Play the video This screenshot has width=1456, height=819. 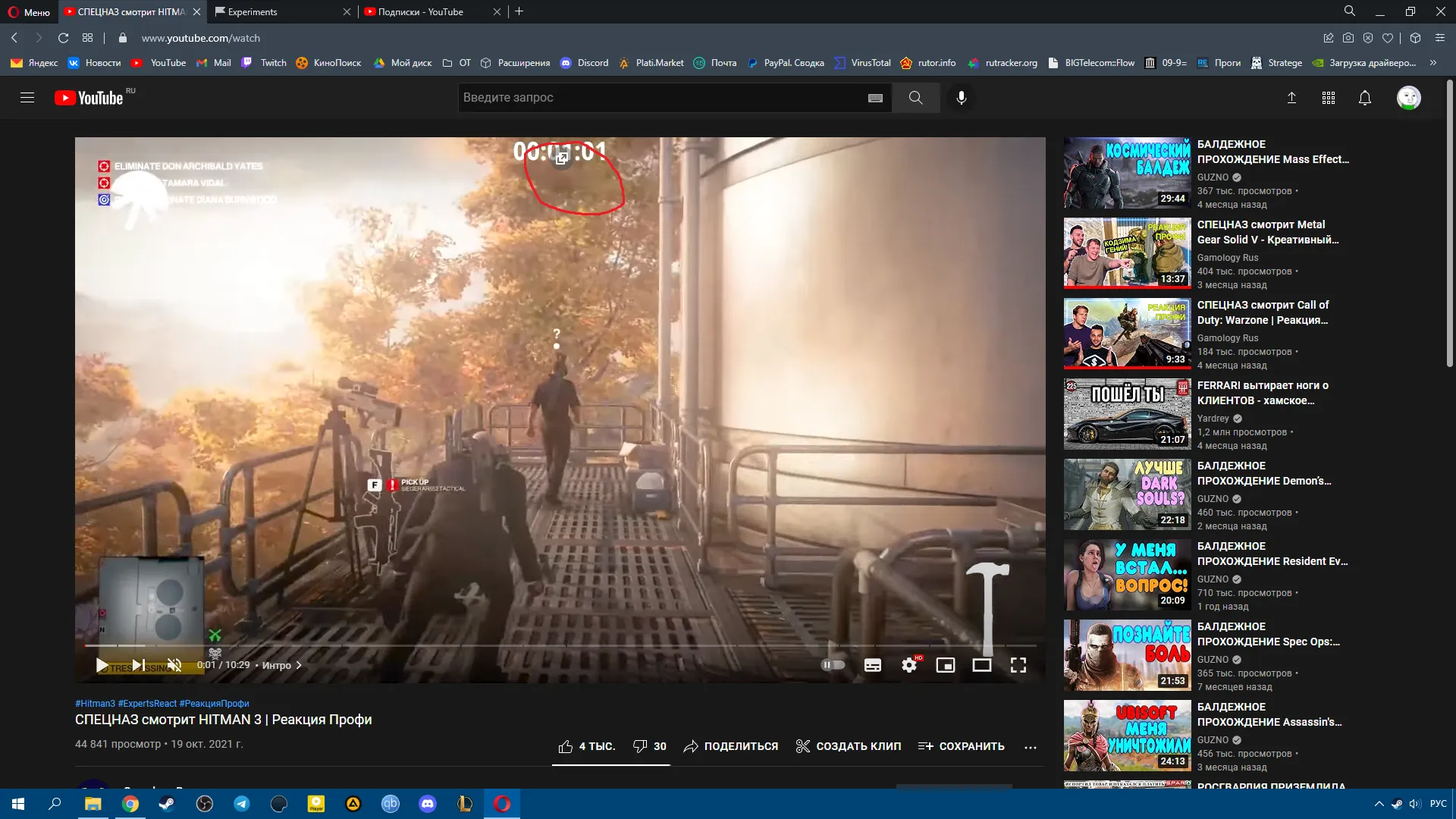[102, 665]
